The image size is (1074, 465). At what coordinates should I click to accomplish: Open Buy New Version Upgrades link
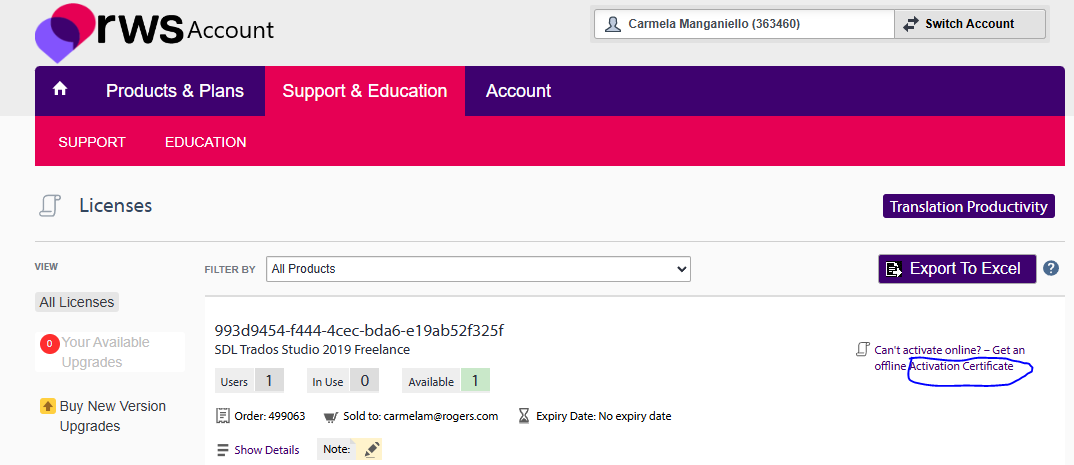[x=112, y=416]
